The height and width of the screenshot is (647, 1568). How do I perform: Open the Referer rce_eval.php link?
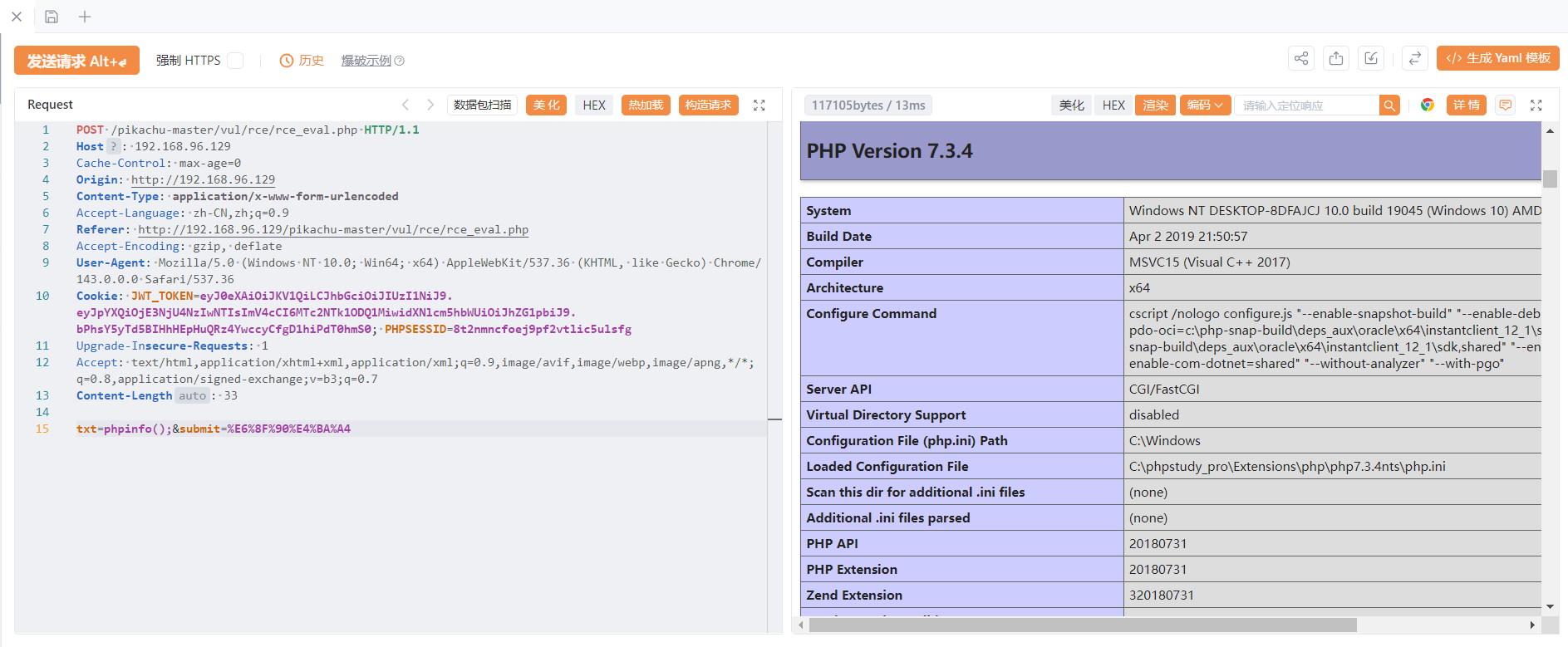pyautogui.click(x=333, y=229)
